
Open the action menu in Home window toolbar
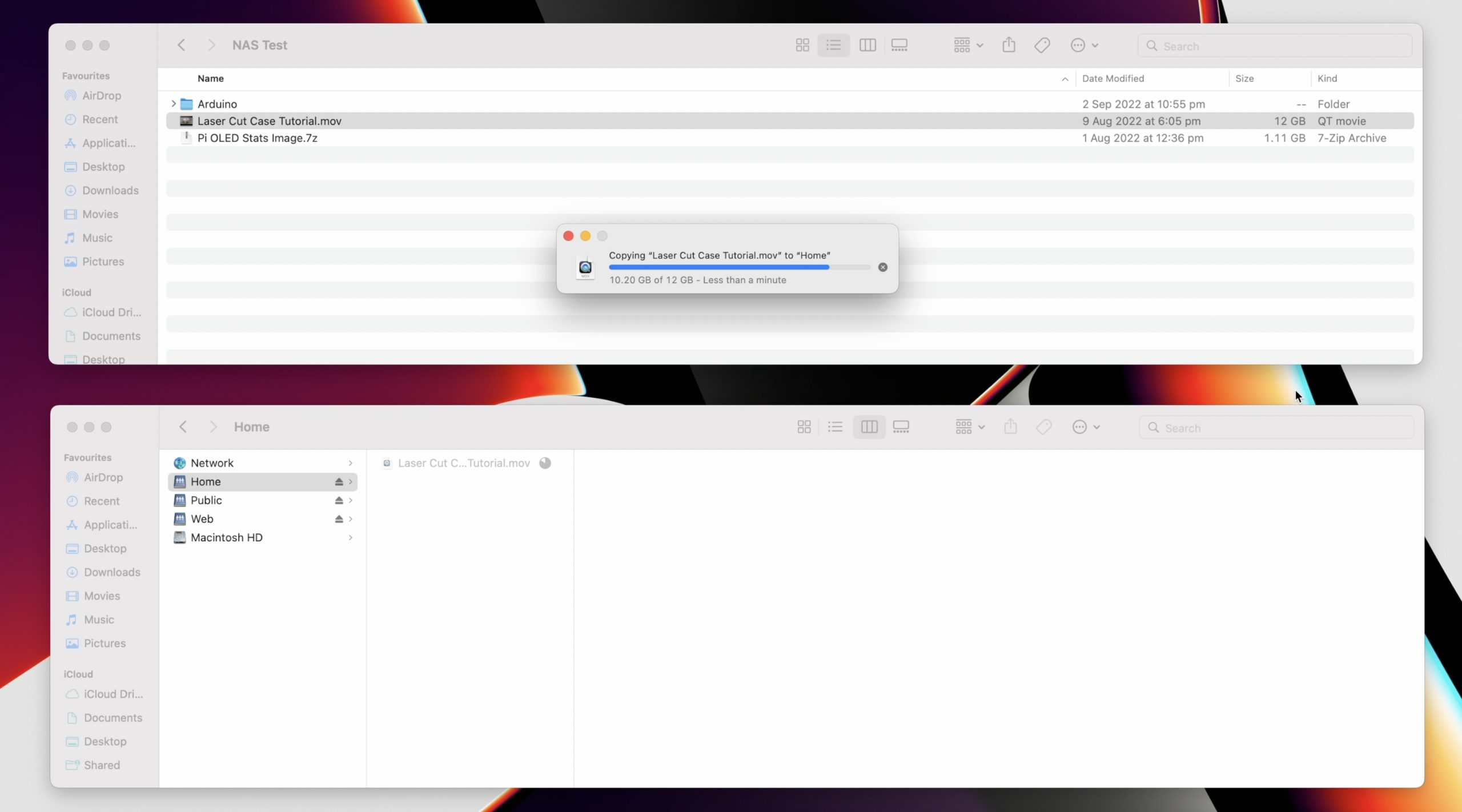click(1085, 427)
